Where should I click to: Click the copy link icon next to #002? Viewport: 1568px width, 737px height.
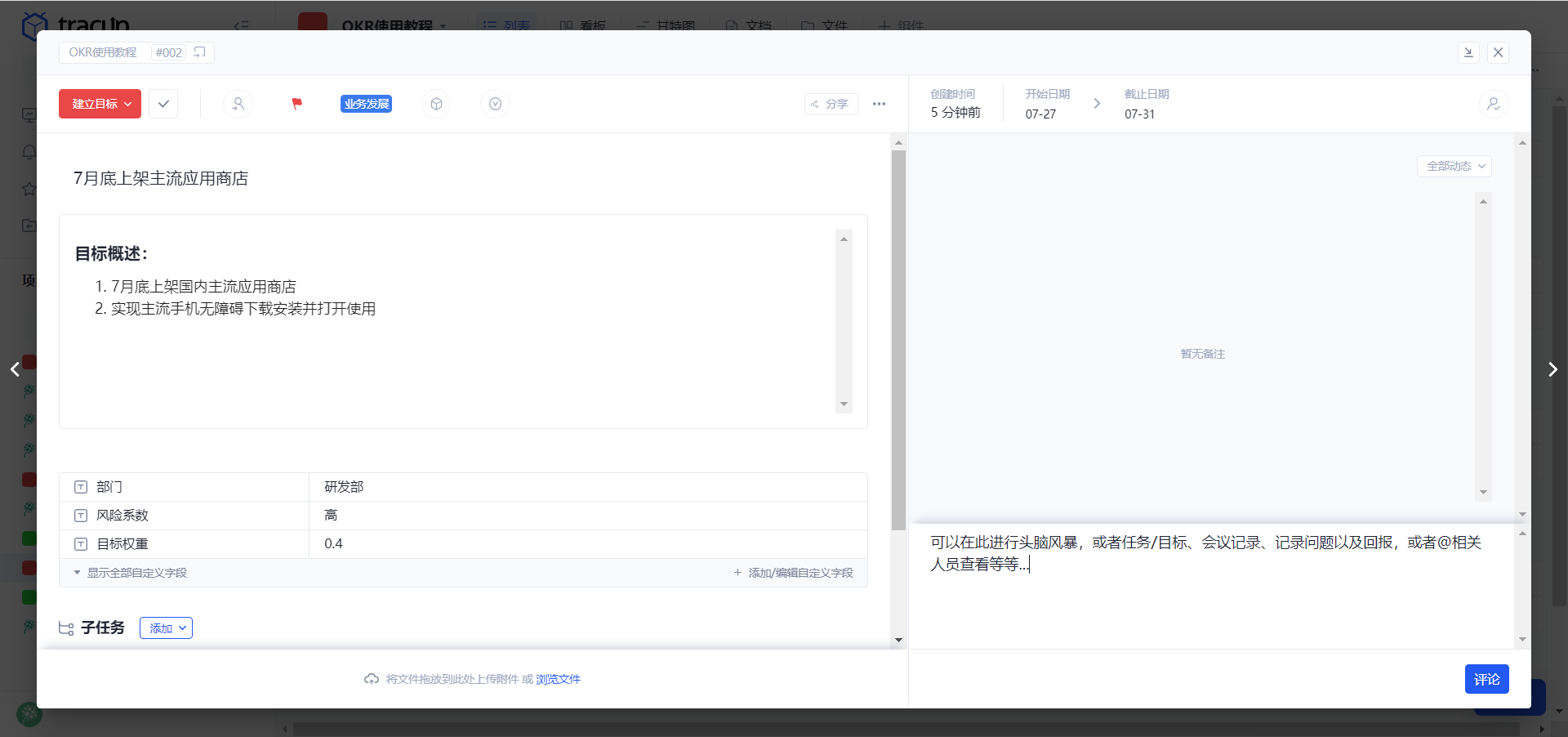click(x=200, y=52)
